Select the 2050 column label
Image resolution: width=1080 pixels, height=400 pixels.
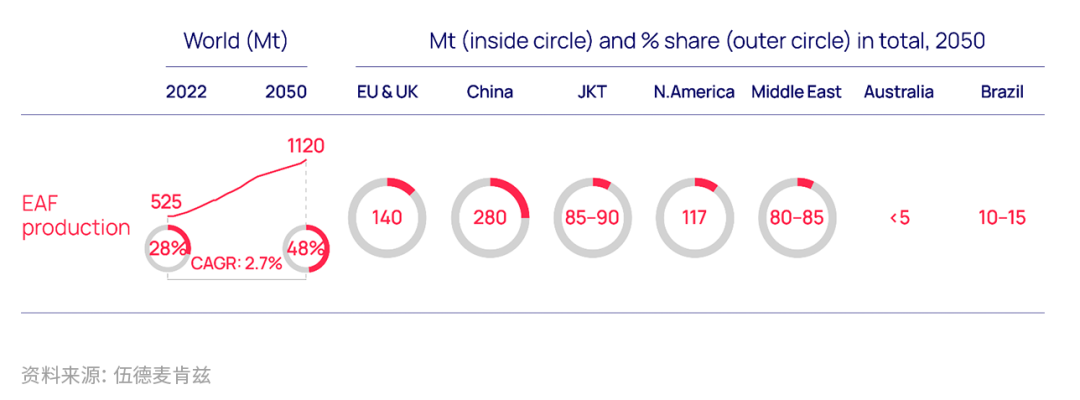pyautogui.click(x=286, y=92)
